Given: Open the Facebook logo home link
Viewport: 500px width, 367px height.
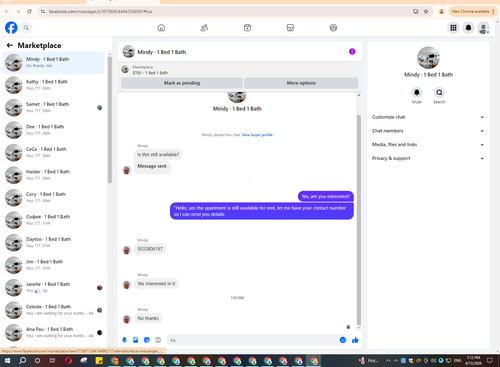Looking at the screenshot, I should [x=11, y=28].
